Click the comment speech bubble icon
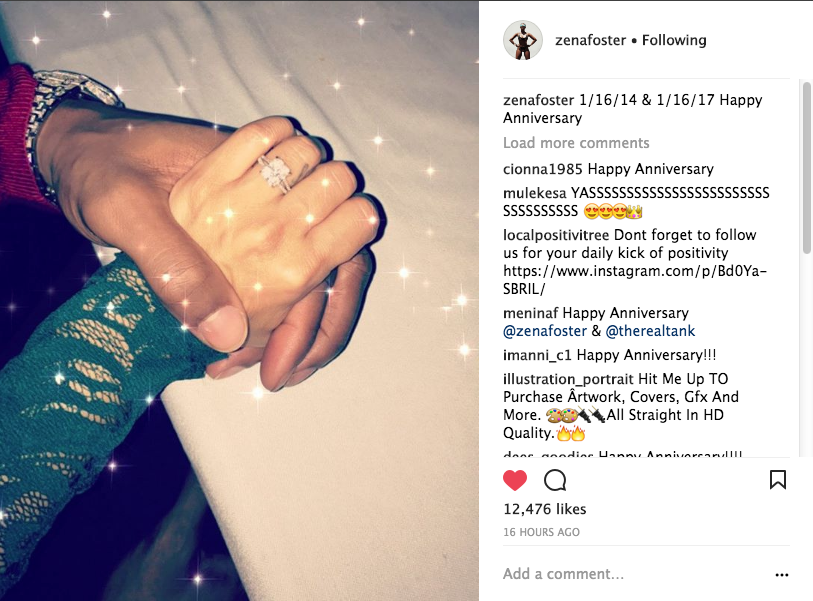813x601 pixels. (x=555, y=480)
